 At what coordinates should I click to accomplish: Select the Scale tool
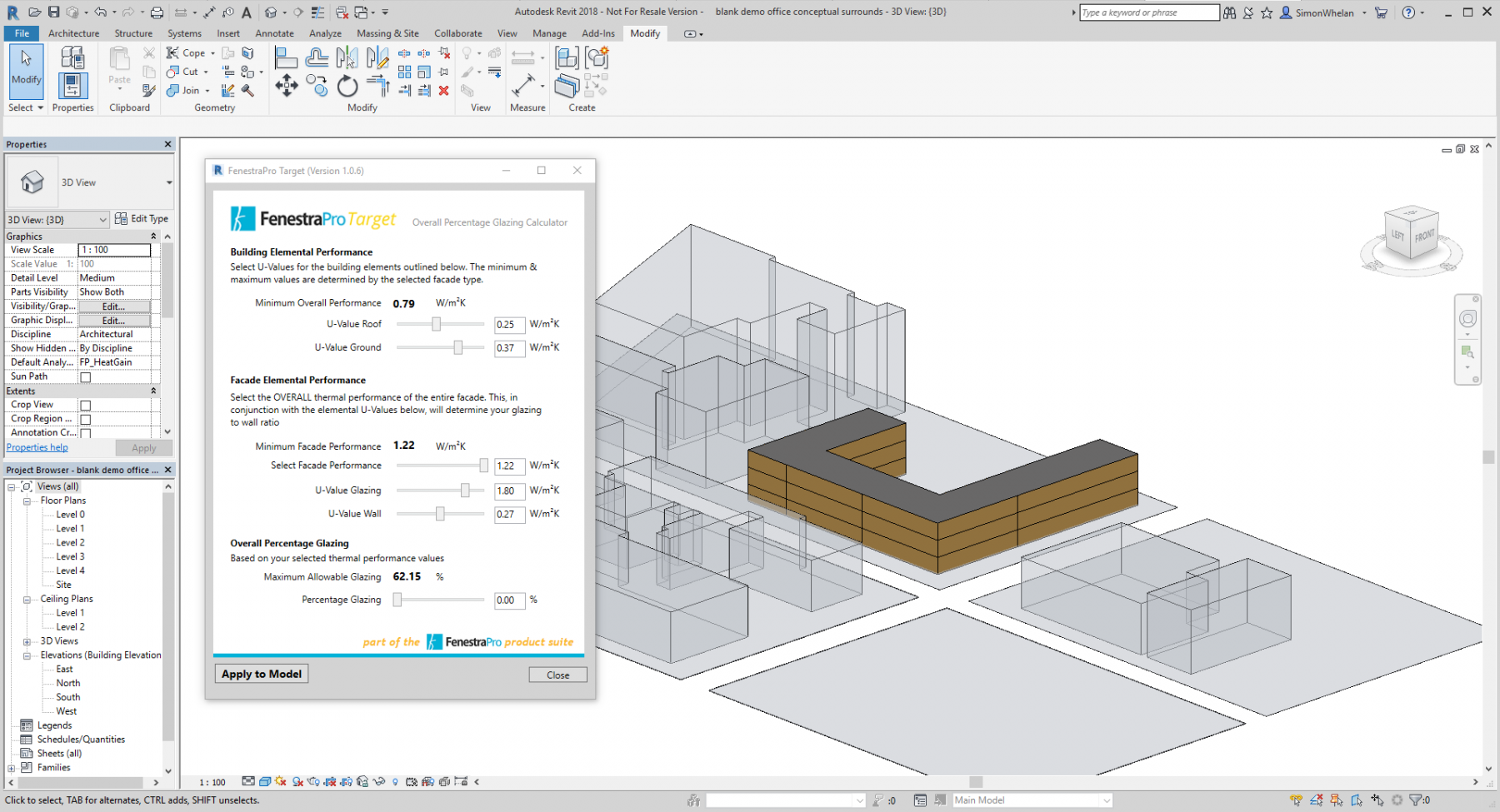click(424, 72)
